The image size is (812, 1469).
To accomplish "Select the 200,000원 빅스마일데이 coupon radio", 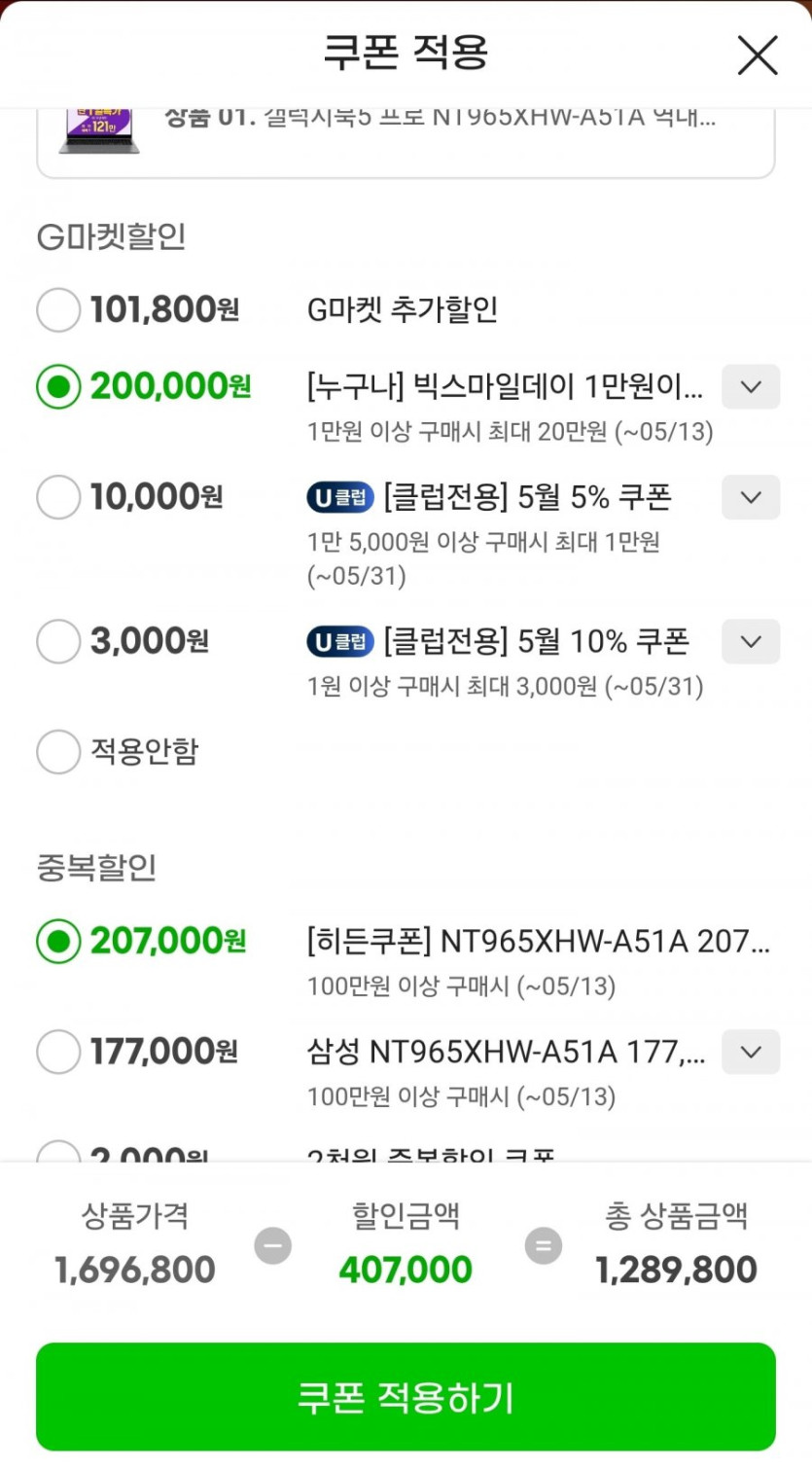I will pos(58,387).
